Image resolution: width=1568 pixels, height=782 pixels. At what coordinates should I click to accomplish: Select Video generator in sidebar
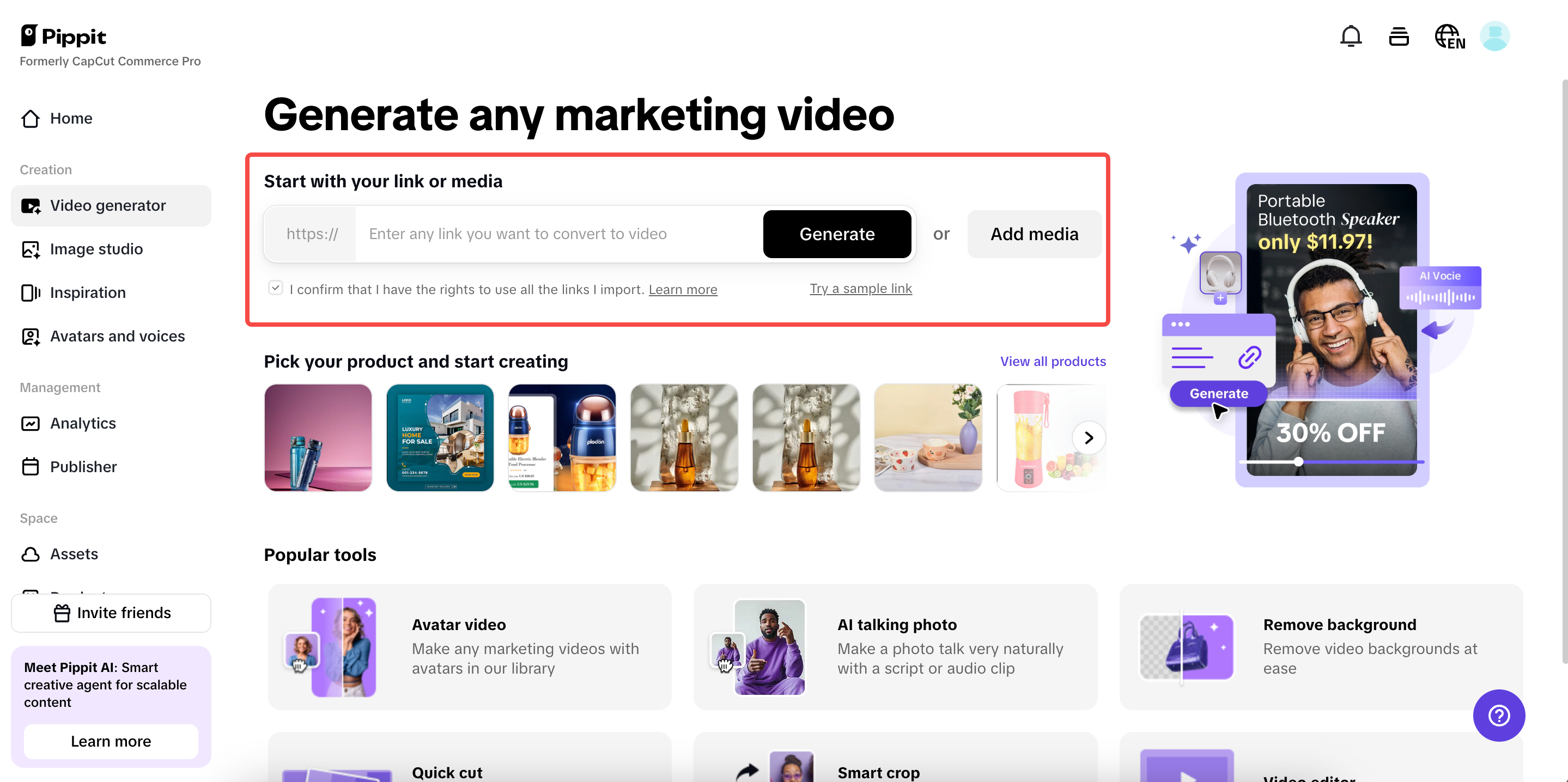(111, 206)
